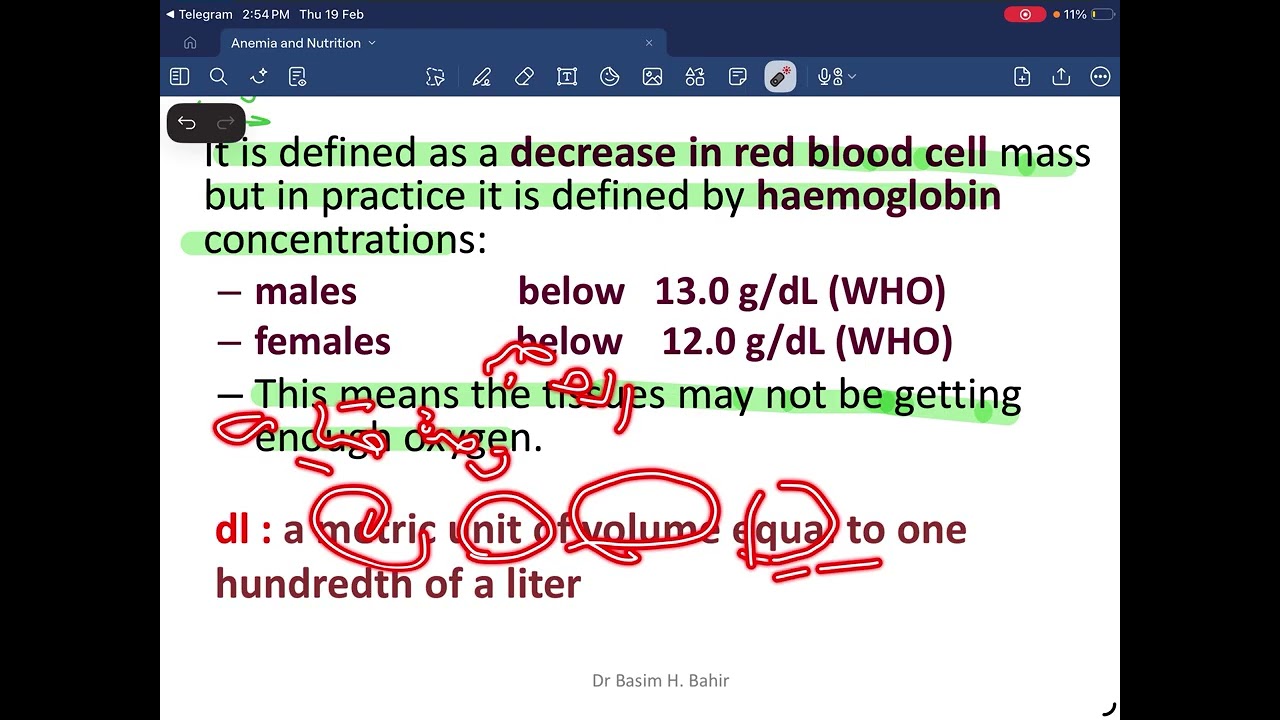Tap the red 'dl :' label

click(x=243, y=530)
